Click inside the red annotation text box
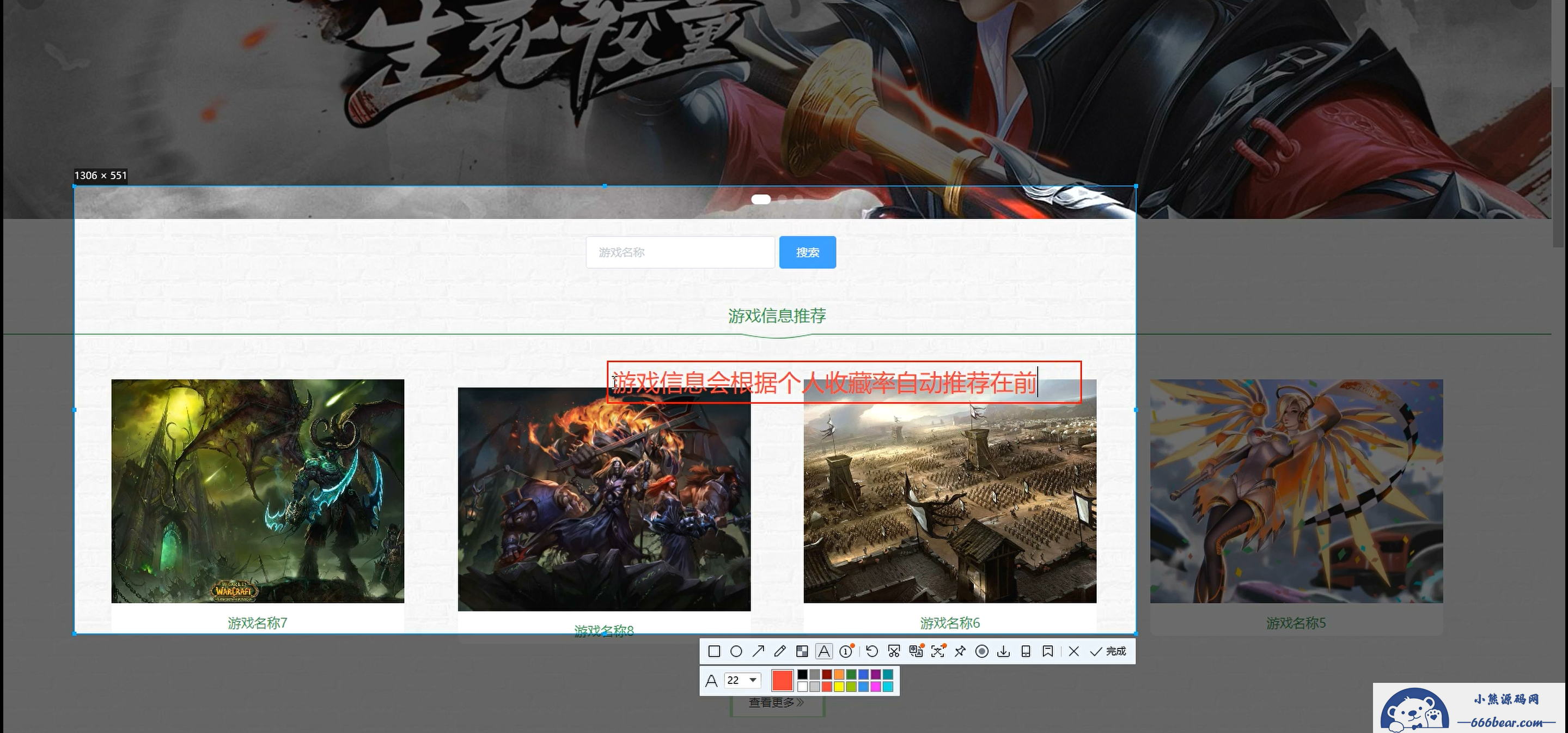 click(844, 383)
